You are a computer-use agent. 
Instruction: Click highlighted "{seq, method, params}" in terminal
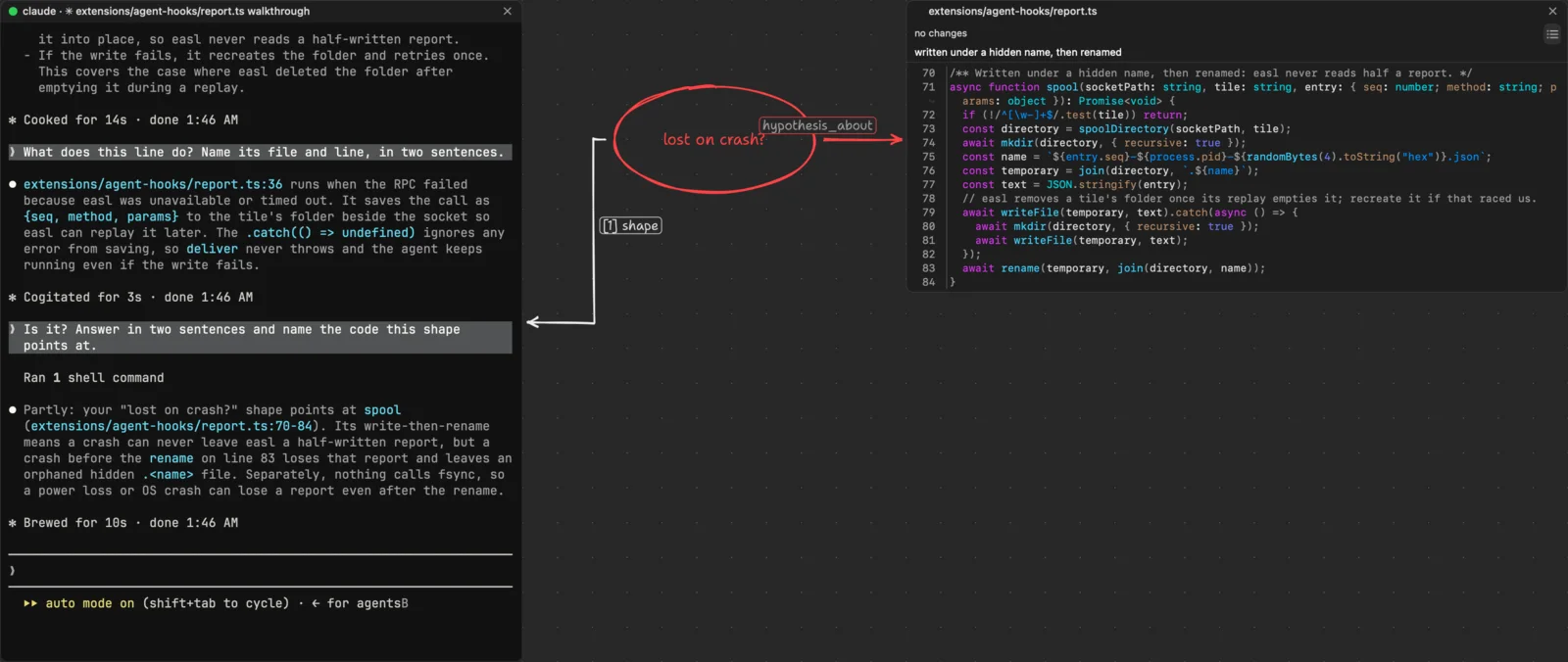[x=101, y=217]
